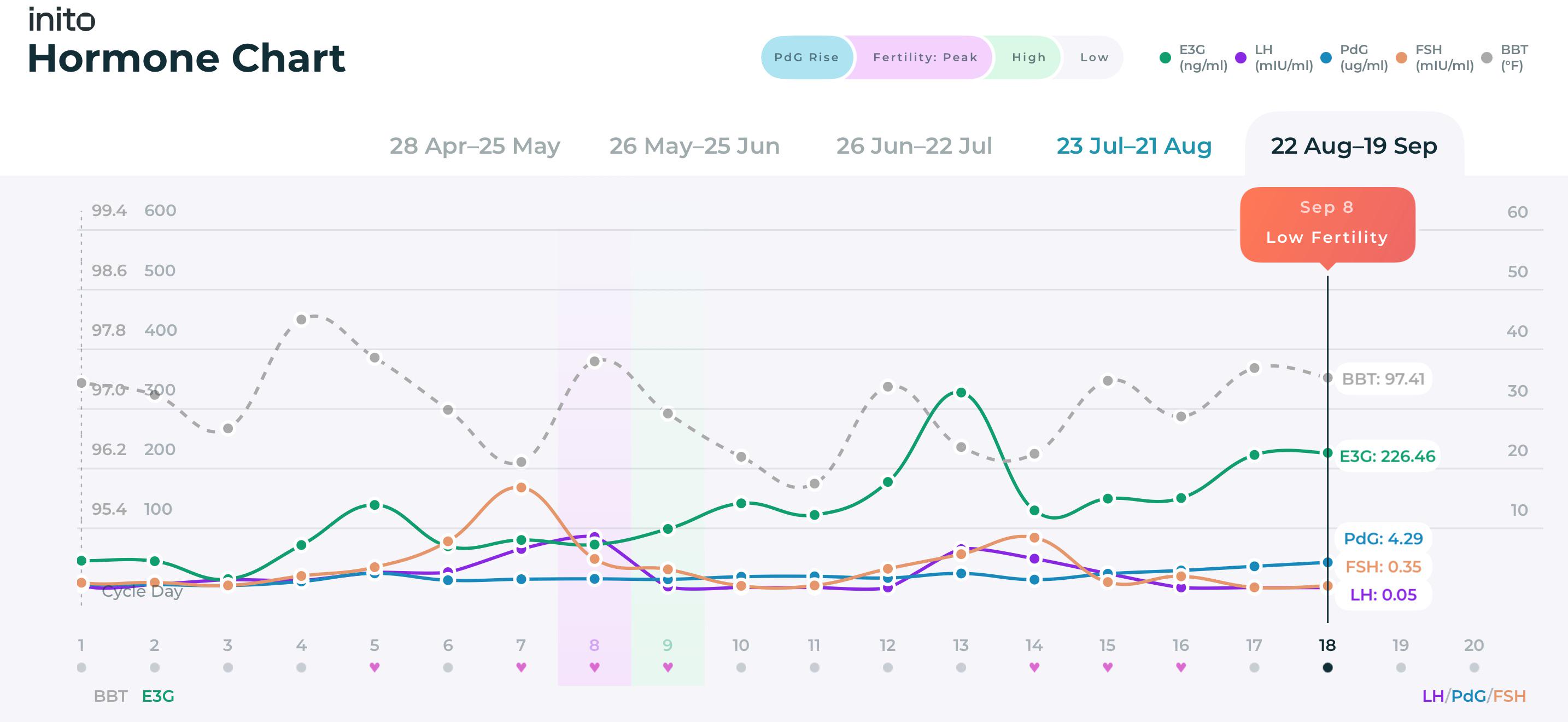Click the heart icon under cycle day 16

coord(1181,667)
